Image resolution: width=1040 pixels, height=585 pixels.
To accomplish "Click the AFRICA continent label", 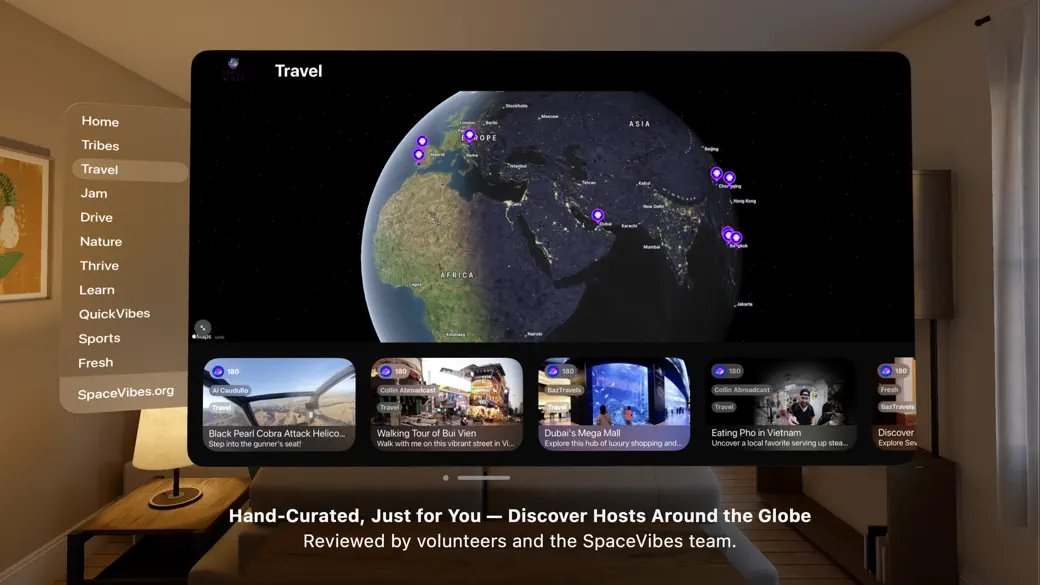I will pyautogui.click(x=458, y=275).
